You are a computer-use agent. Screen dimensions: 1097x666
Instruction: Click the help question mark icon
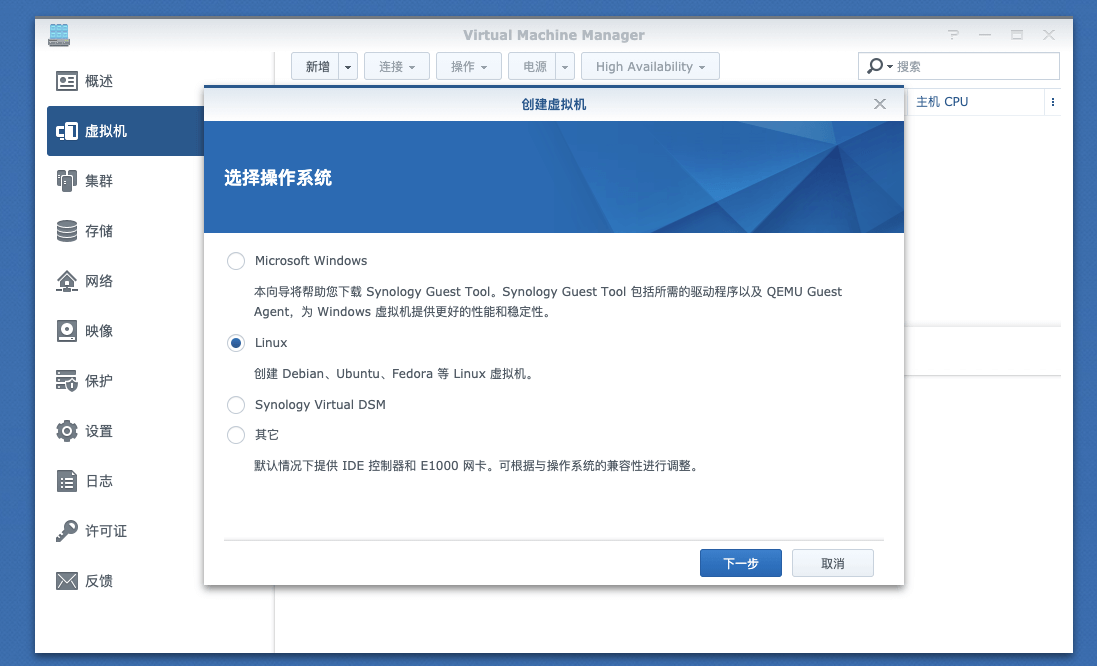pyautogui.click(x=953, y=35)
